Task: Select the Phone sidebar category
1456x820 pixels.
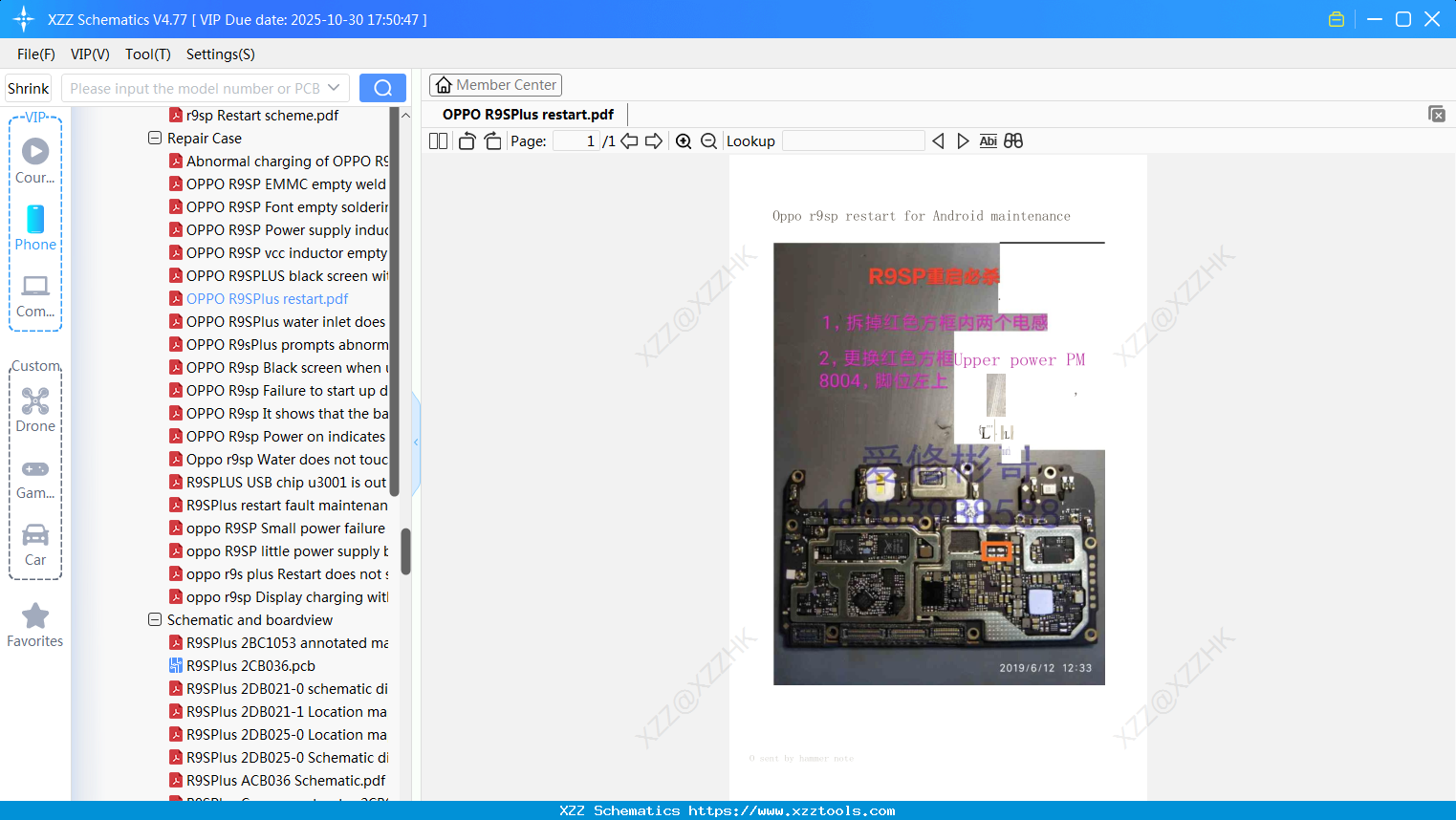Action: [x=35, y=228]
